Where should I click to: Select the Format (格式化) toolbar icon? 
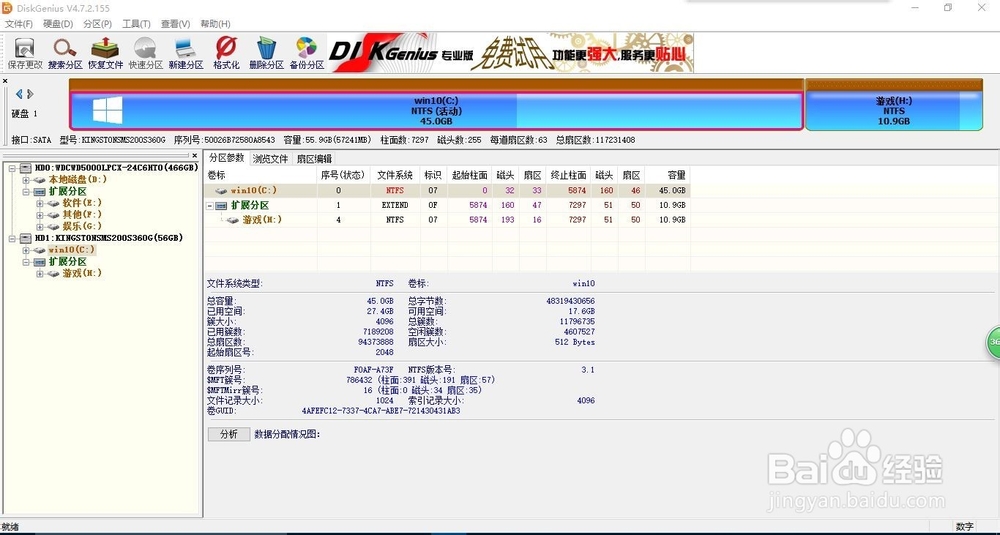pyautogui.click(x=226, y=53)
